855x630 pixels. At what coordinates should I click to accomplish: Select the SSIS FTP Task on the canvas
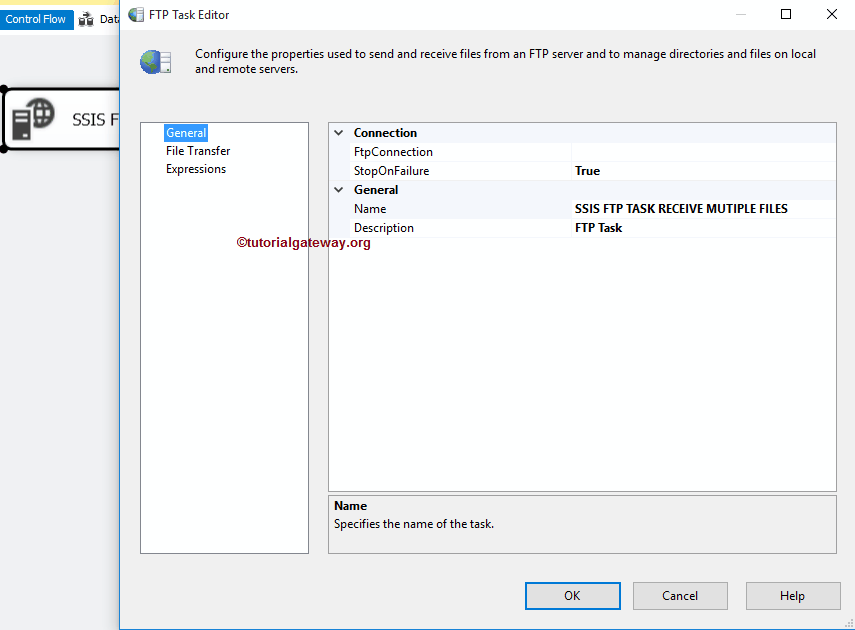click(60, 118)
